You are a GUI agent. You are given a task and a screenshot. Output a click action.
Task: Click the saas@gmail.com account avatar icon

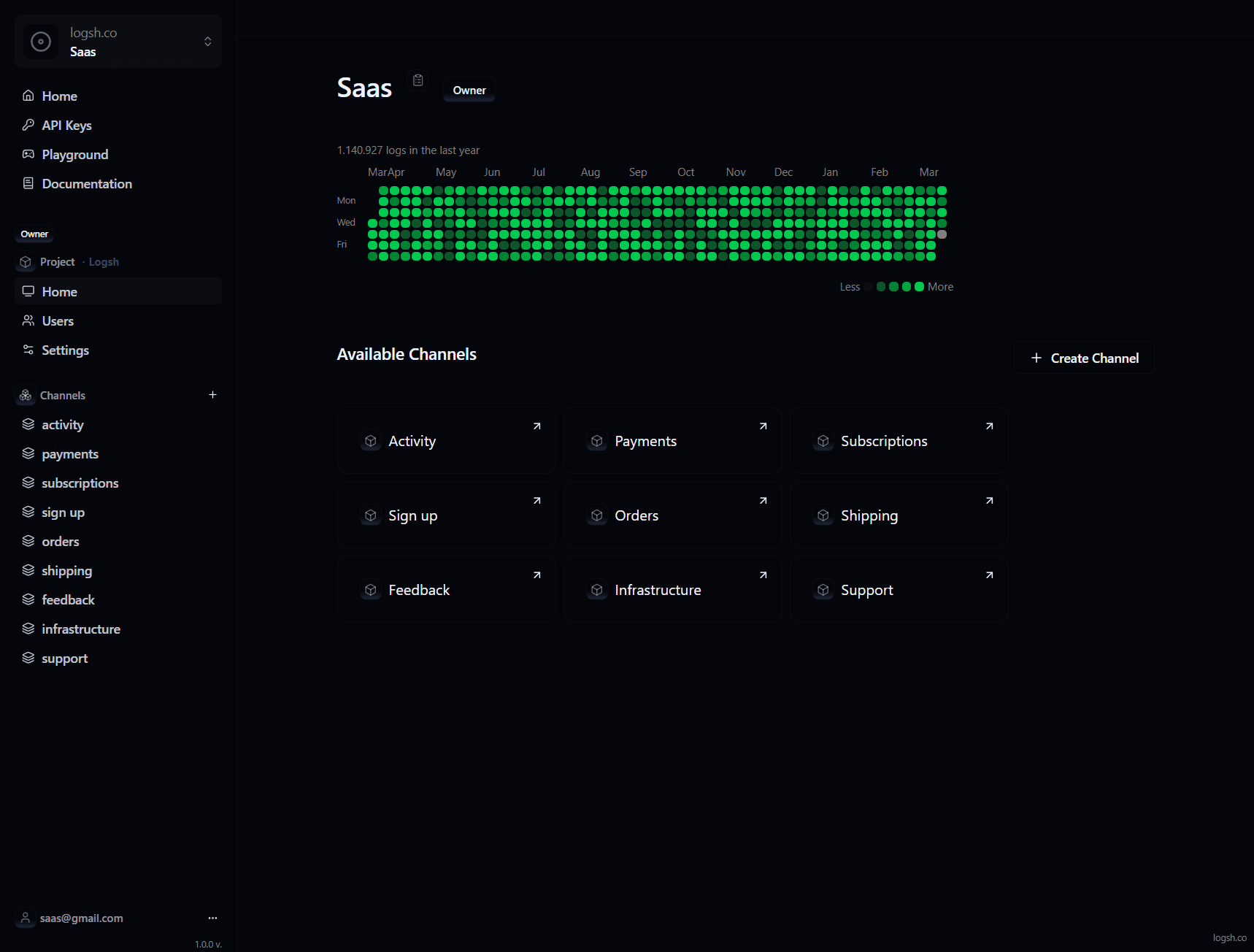(x=26, y=918)
